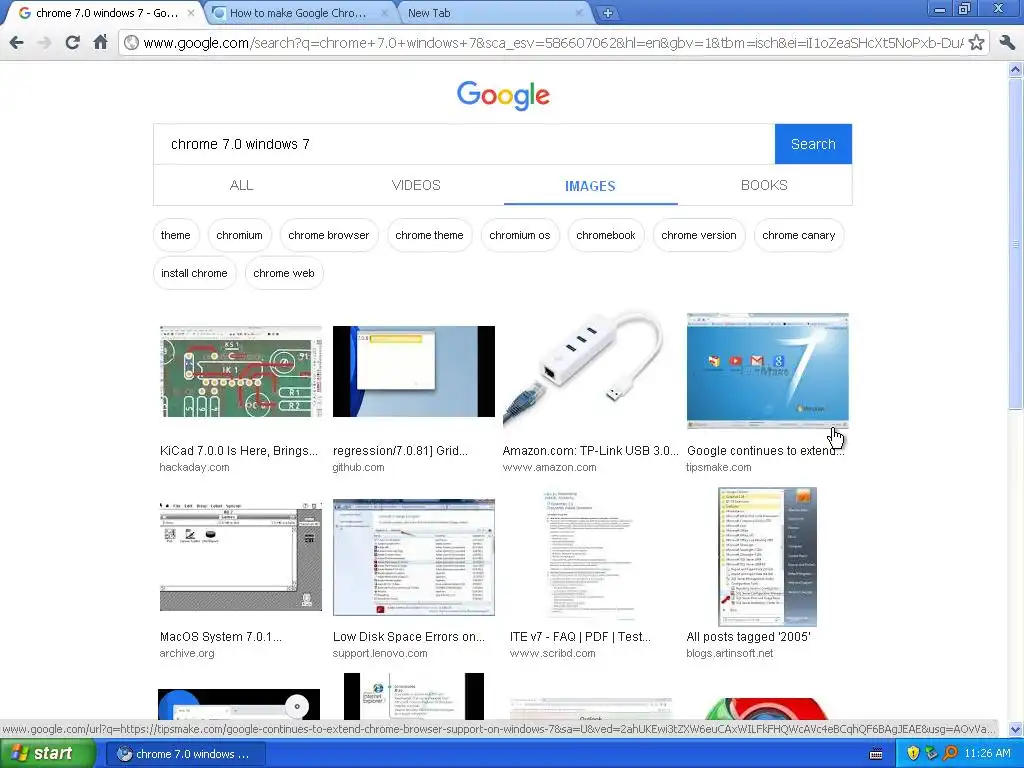The image size is (1024, 768).
Task: Open the 'All posts tagged 2005' thumbnail
Action: 767,557
